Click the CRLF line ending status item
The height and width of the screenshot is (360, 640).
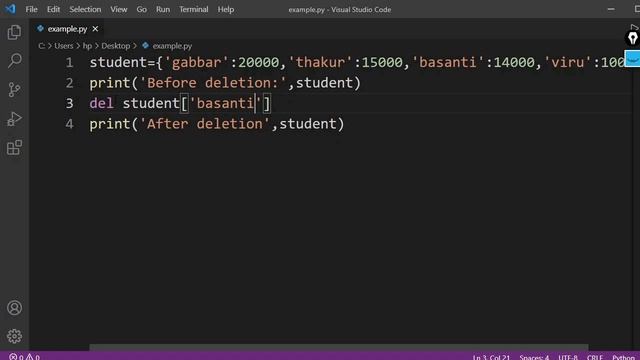click(595, 357)
